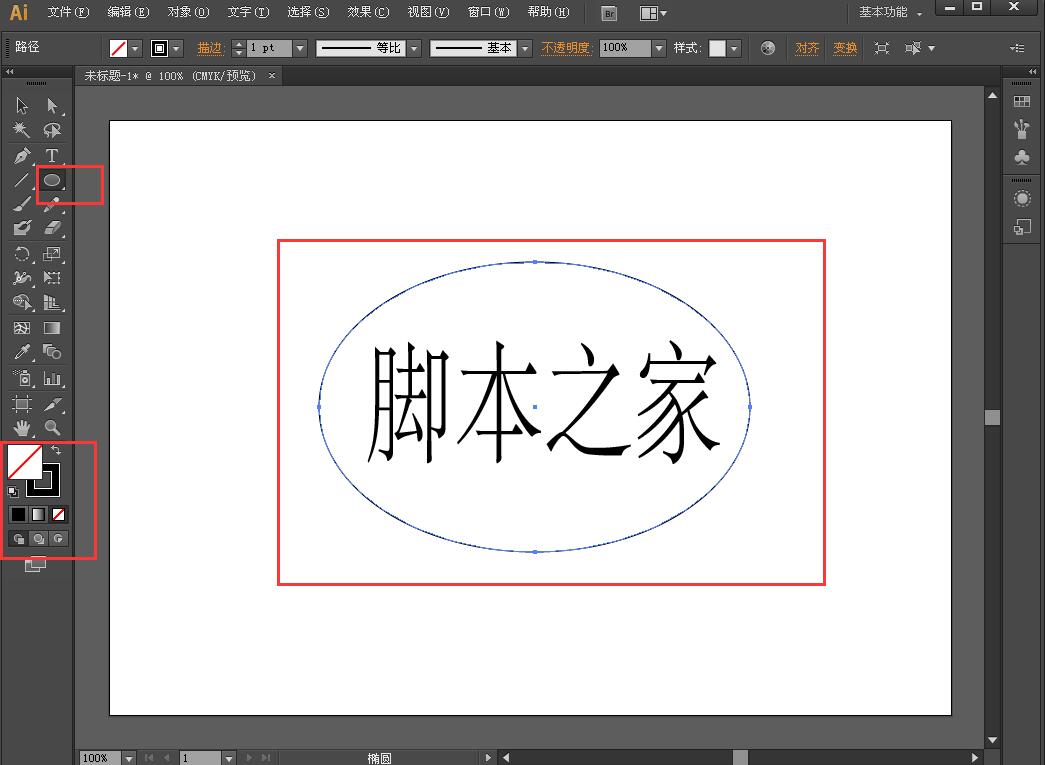Select the Pen tool

pyautogui.click(x=22, y=155)
